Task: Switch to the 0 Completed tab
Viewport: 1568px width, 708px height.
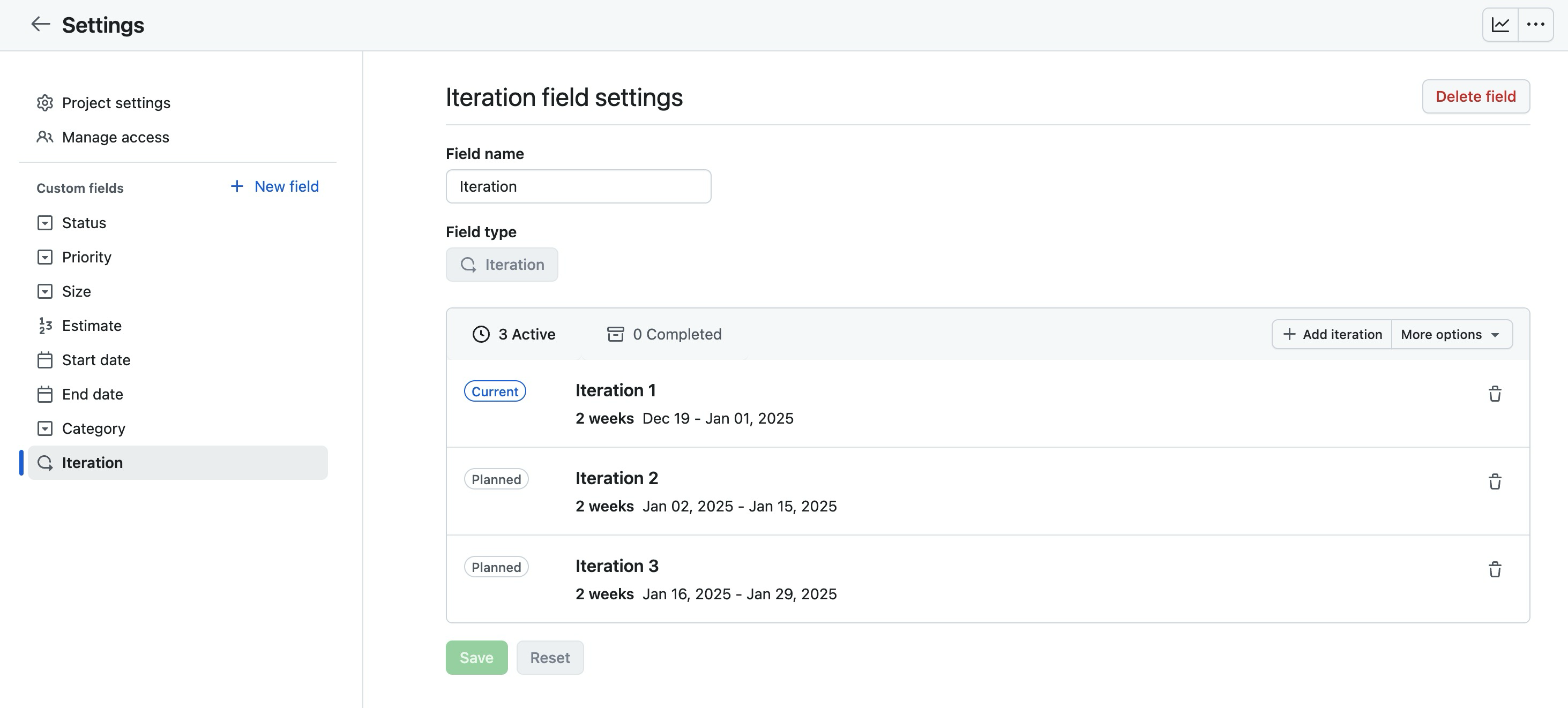Action: 664,334
